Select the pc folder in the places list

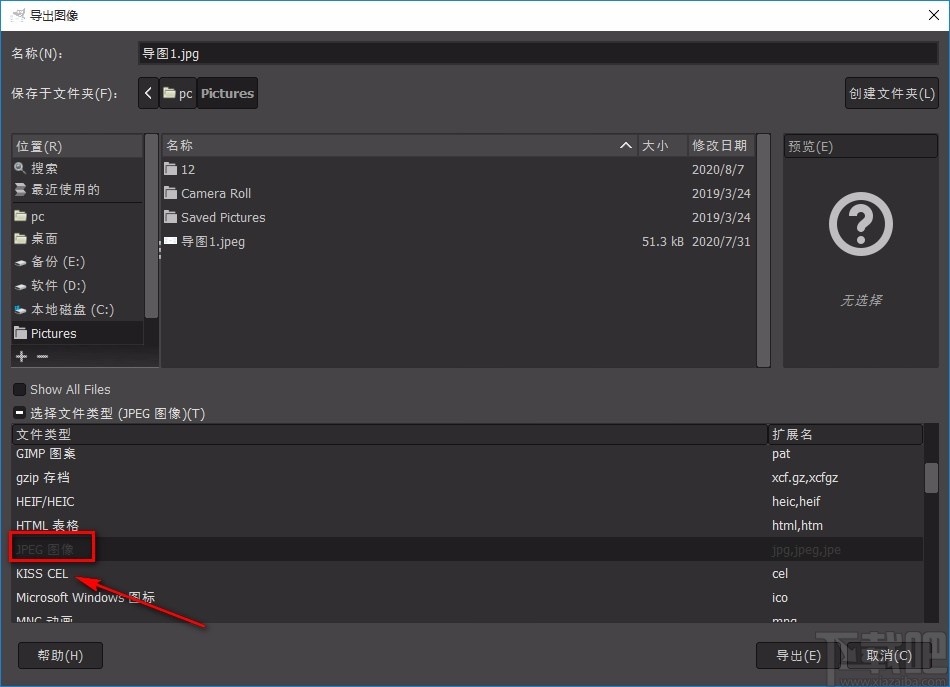point(77,216)
